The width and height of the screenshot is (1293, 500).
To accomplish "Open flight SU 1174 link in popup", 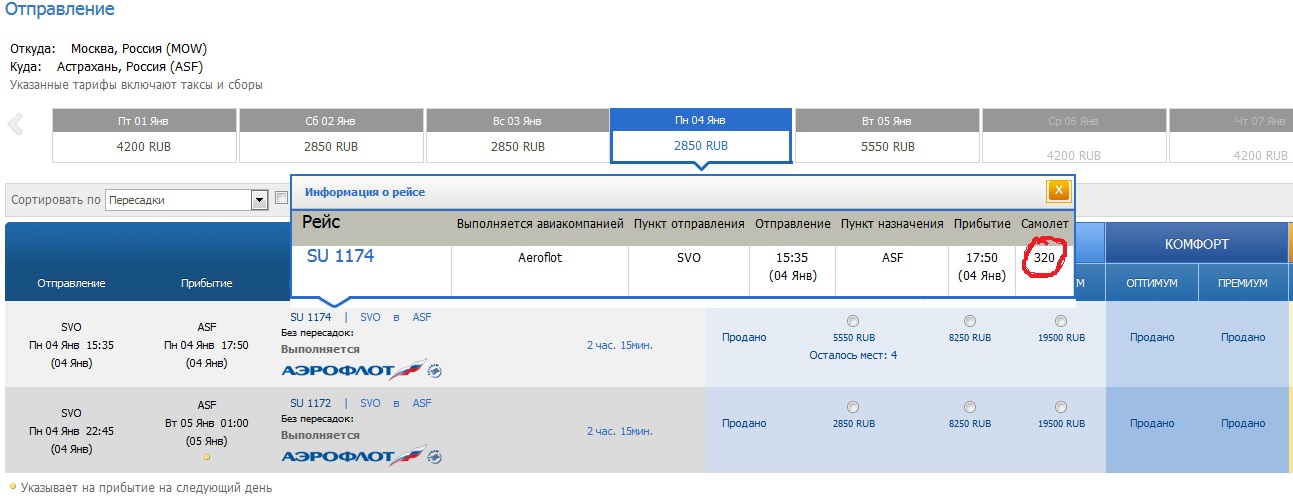I will pos(340,256).
